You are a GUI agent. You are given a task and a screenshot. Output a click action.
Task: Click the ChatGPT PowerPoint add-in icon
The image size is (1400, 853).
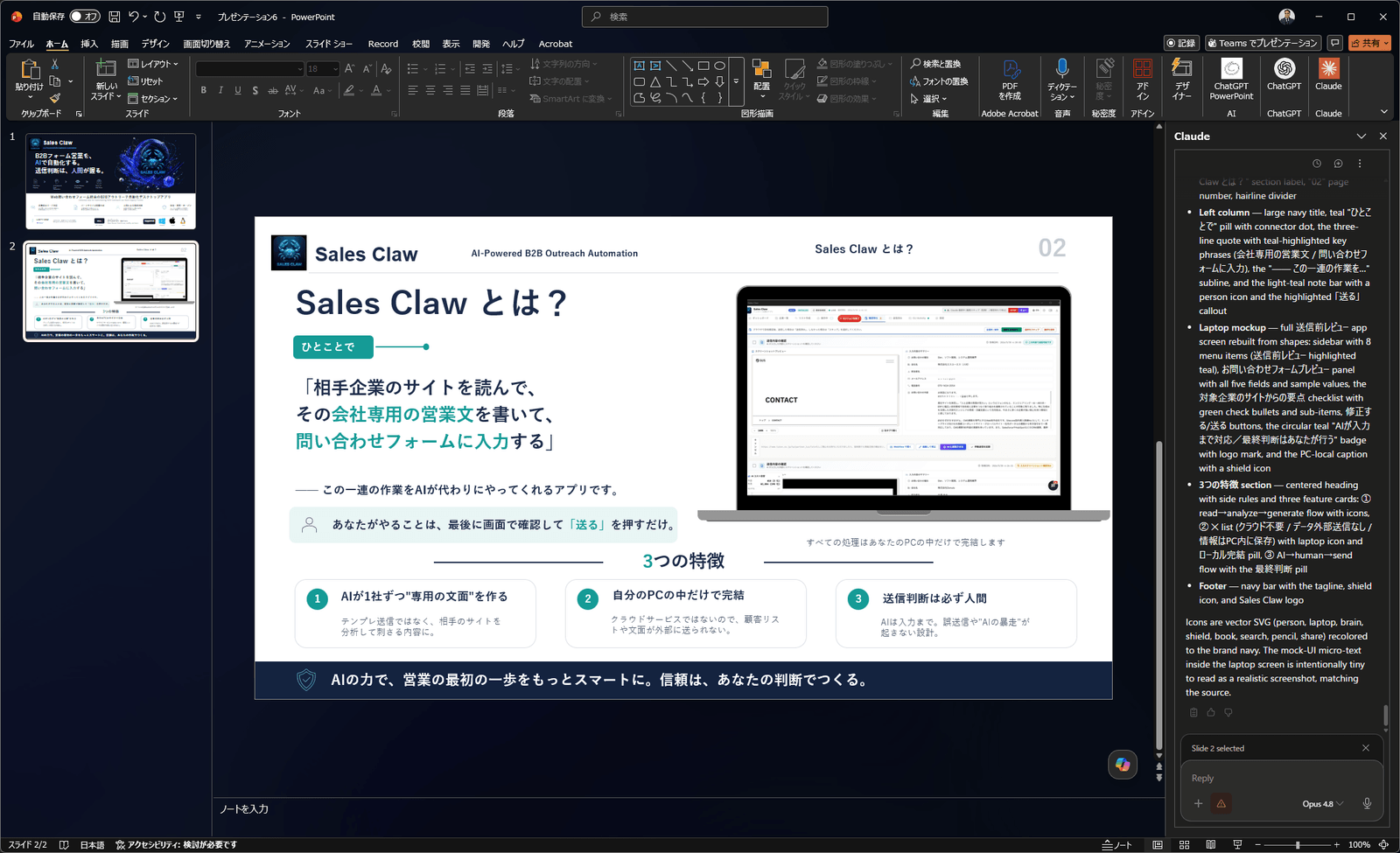pos(1231,68)
